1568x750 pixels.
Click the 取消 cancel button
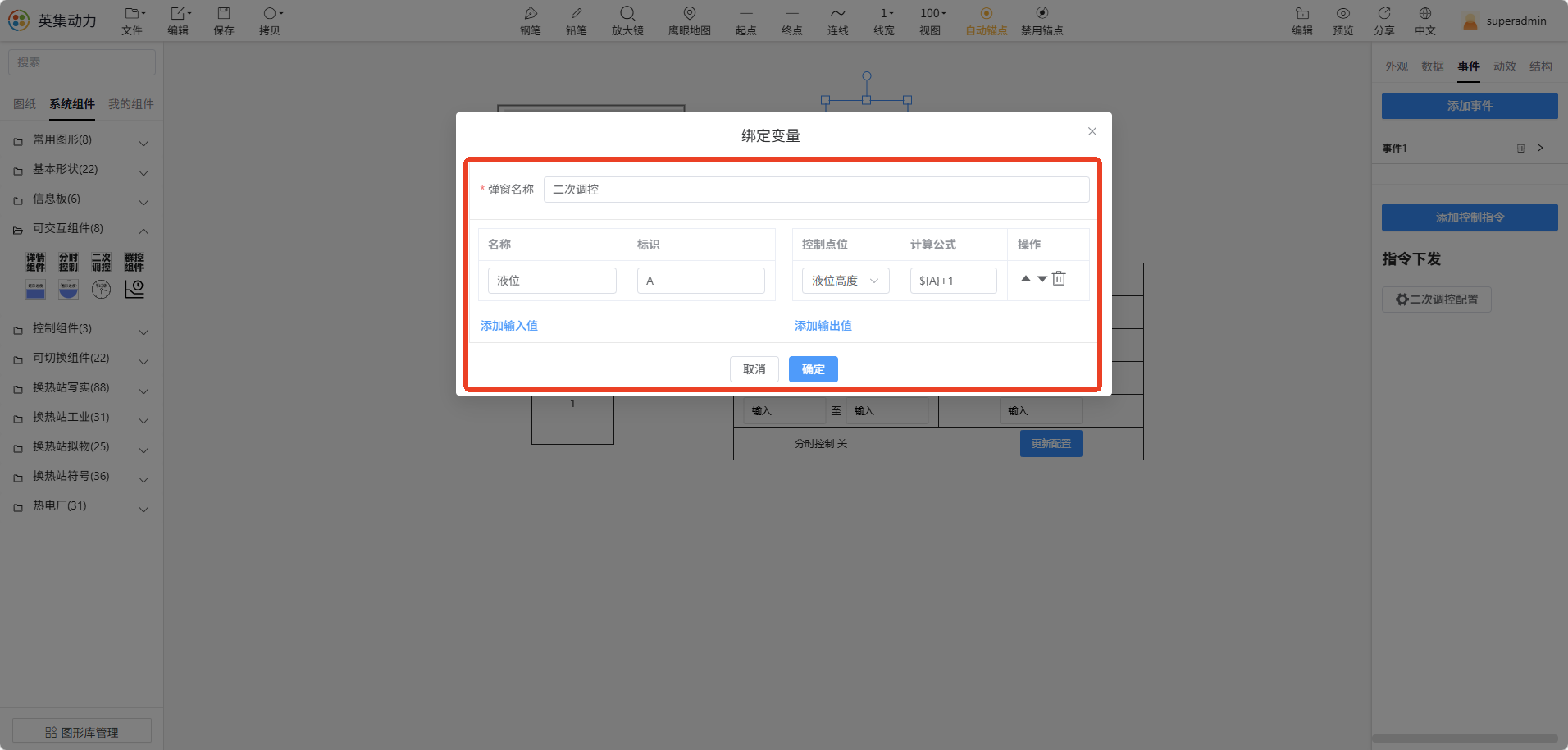754,369
